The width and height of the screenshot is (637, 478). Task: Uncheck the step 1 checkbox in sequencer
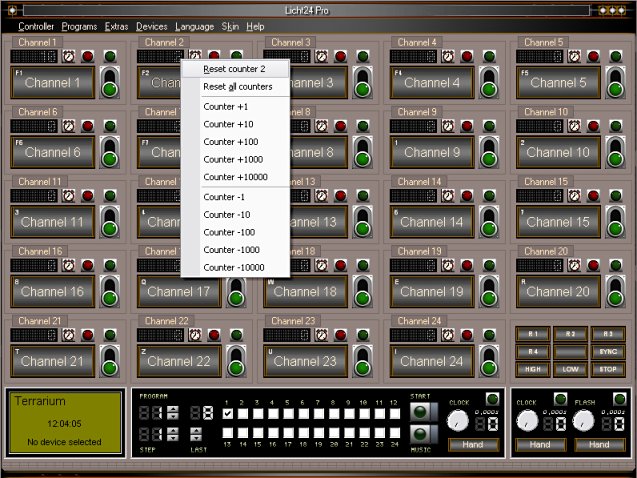click(x=228, y=413)
